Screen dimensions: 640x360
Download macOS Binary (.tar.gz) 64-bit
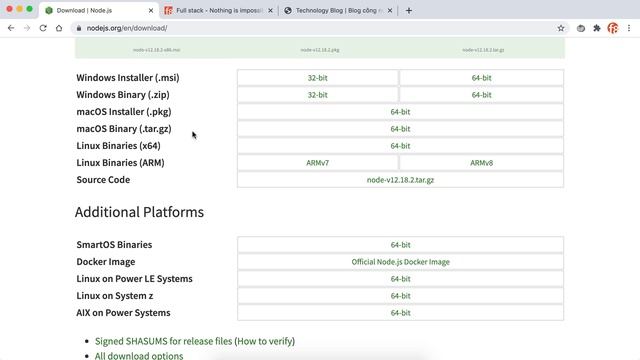pos(400,129)
